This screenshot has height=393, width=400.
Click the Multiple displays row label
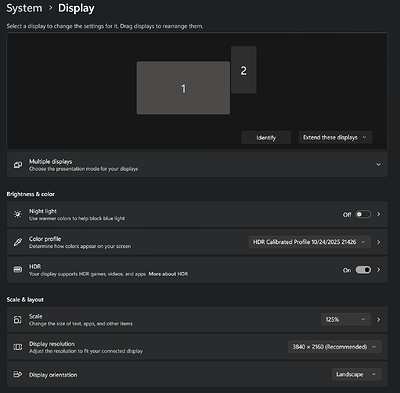(50, 161)
